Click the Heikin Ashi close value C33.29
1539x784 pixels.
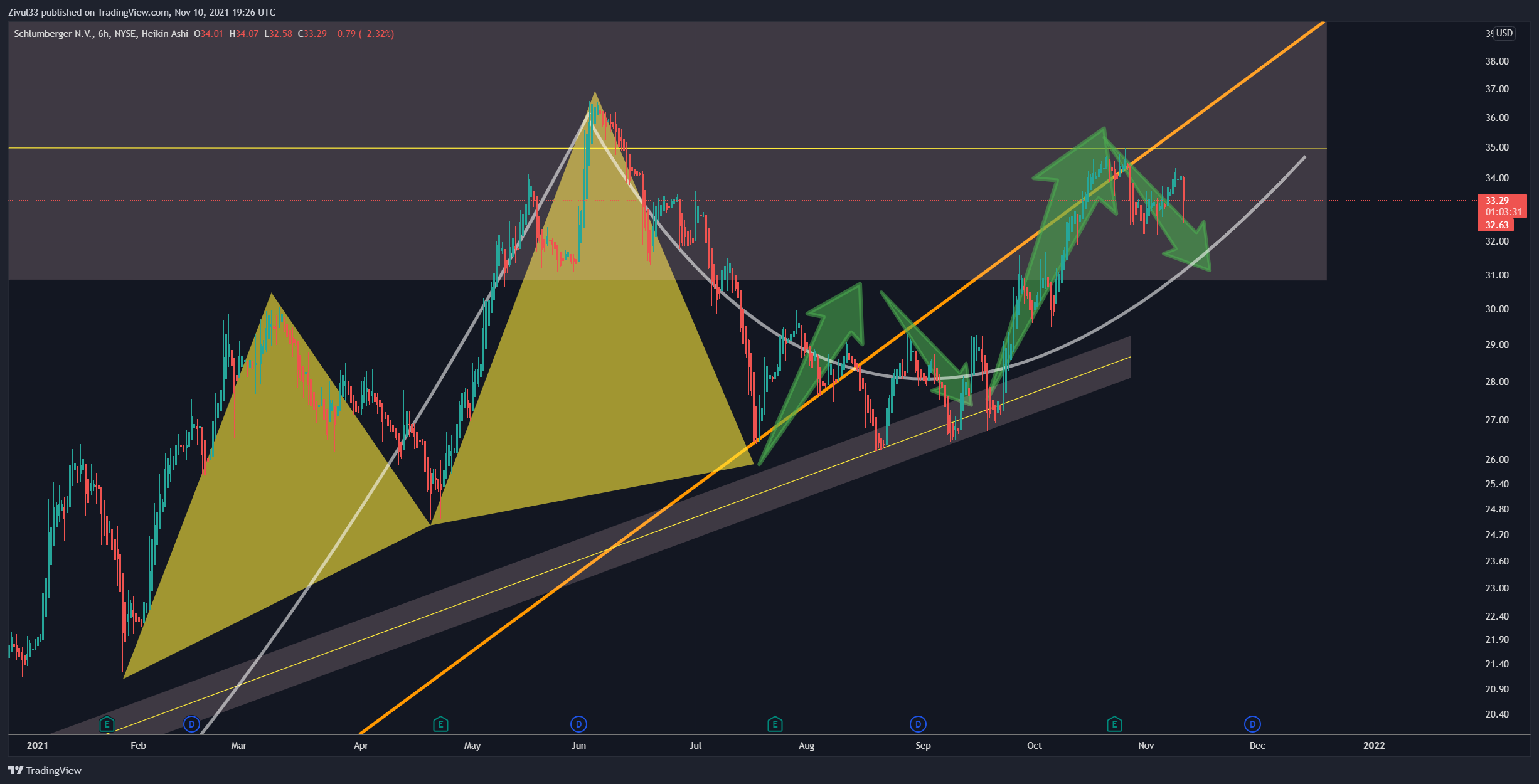click(312, 34)
